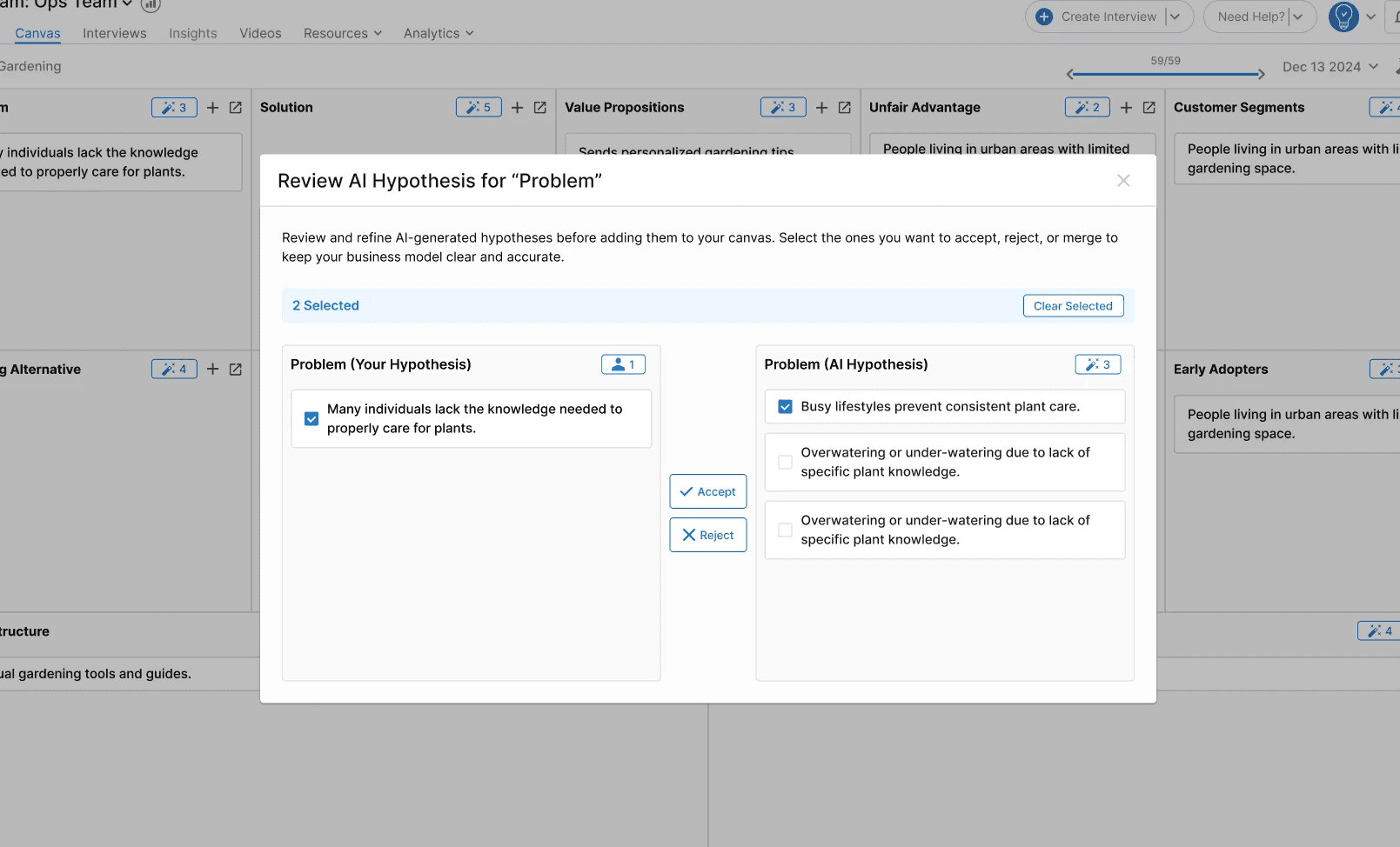The width and height of the screenshot is (1400, 847).
Task: Add item to Unfair Advantage section
Action: point(1126,107)
